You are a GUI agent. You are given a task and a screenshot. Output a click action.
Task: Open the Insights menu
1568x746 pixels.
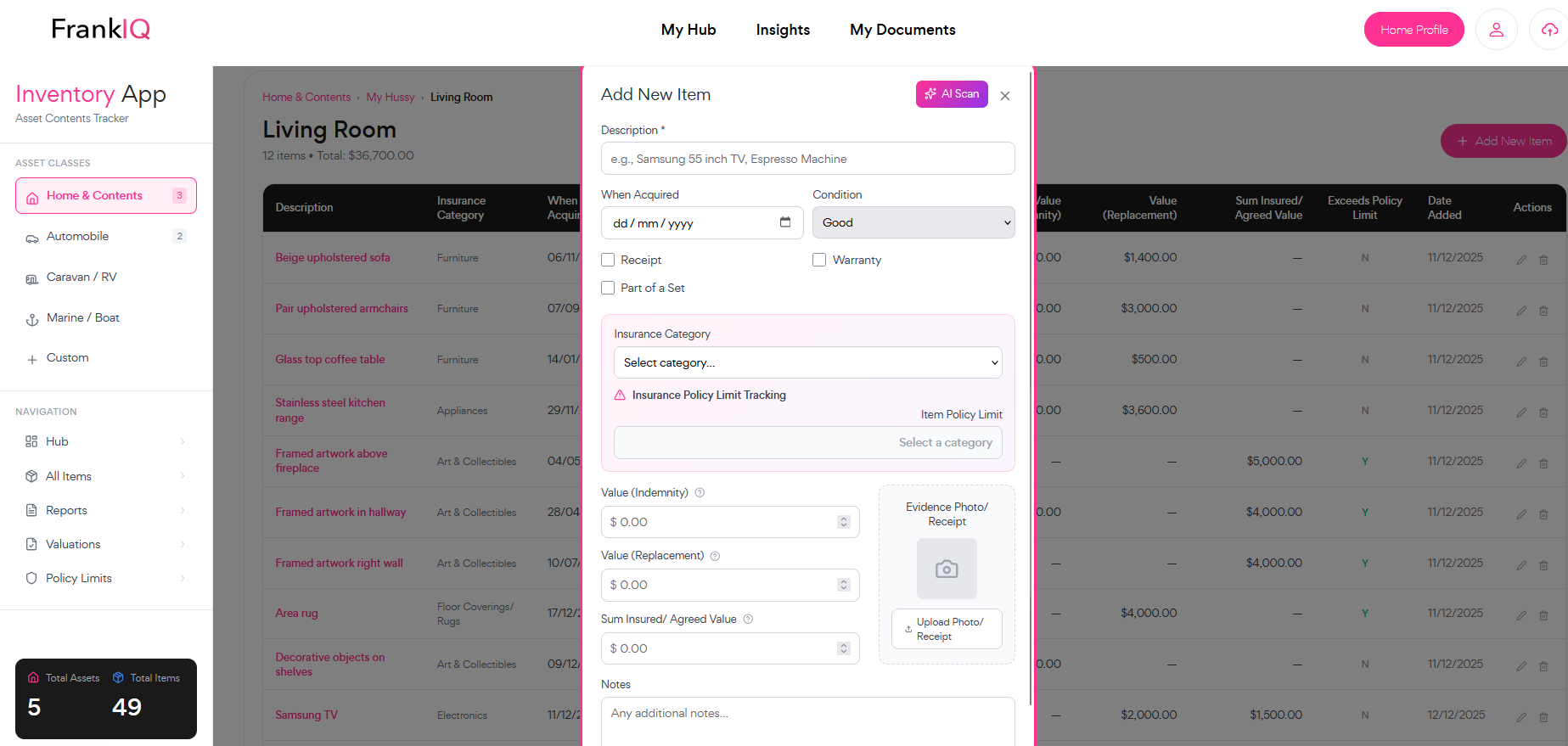coord(783,30)
